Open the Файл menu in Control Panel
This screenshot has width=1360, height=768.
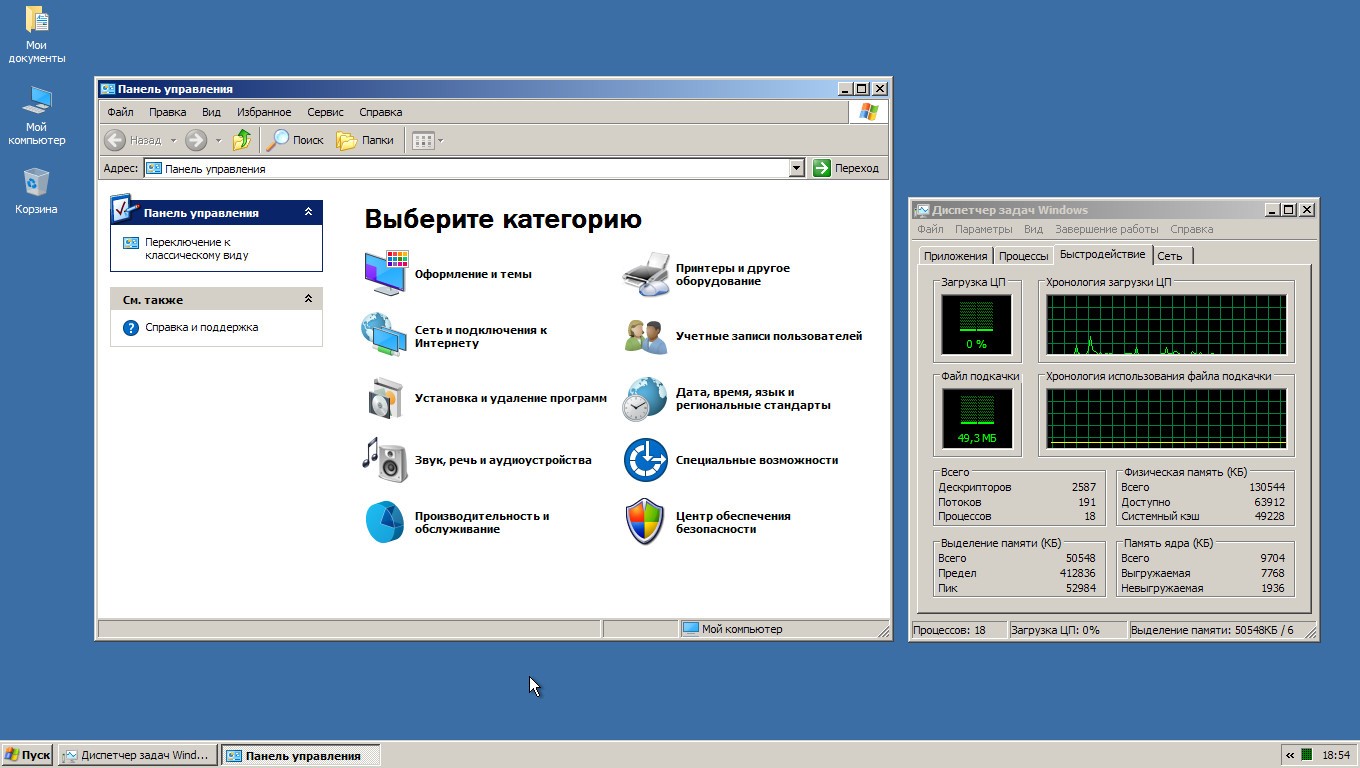(x=120, y=112)
